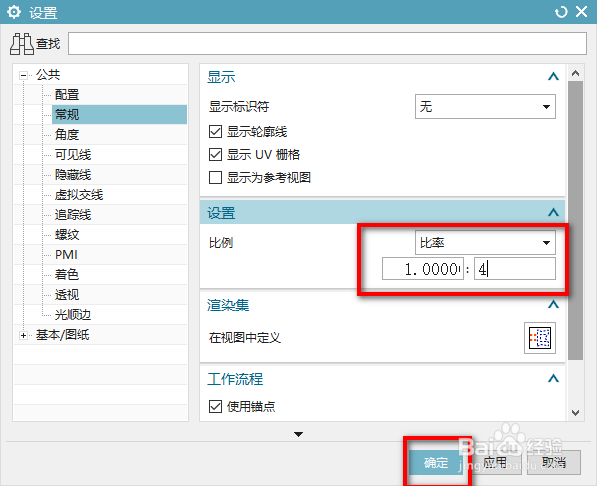Collapse the 渲染集 section
This screenshot has height=486, width=597.
[553, 305]
